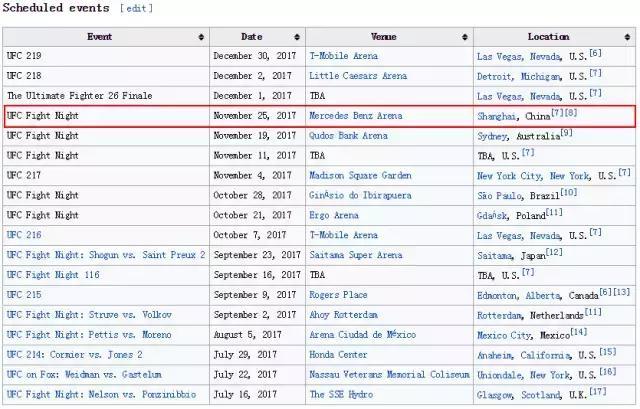Open UFC on Fox: Weidman vs. Gastelum
This screenshot has height=409, width=640.
coord(84,375)
